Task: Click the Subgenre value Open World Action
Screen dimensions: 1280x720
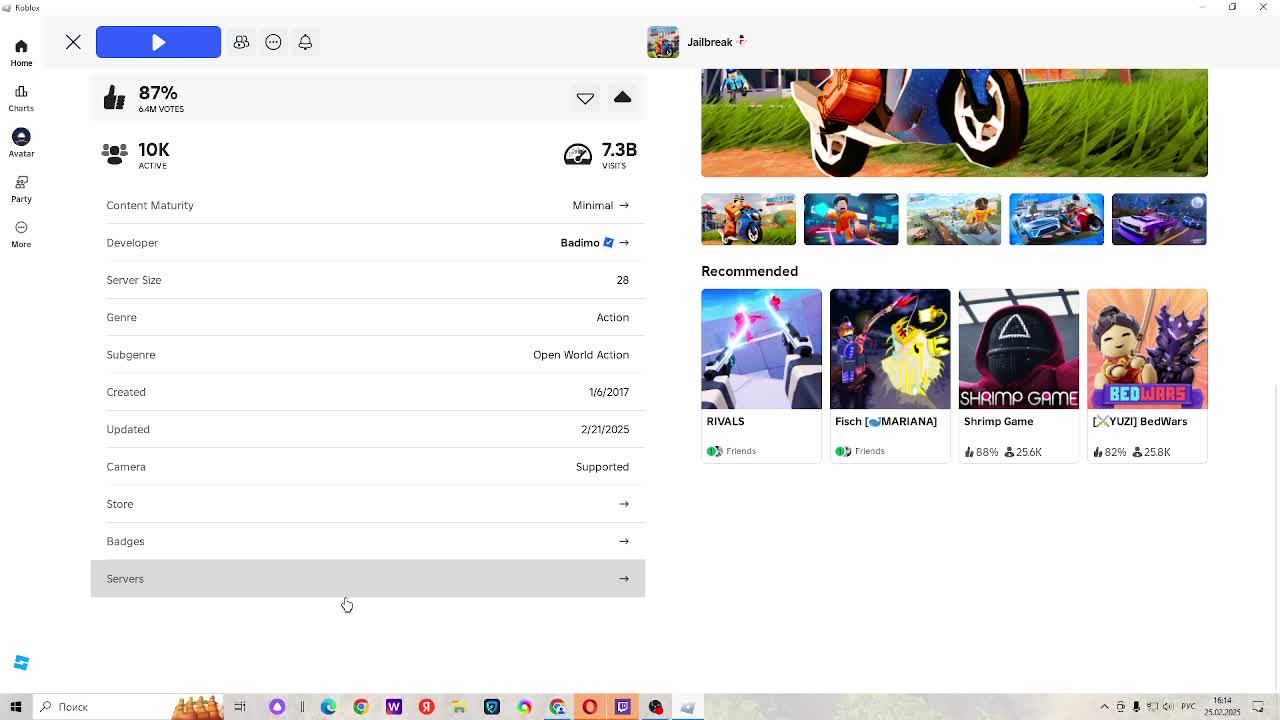Action: [x=581, y=355]
